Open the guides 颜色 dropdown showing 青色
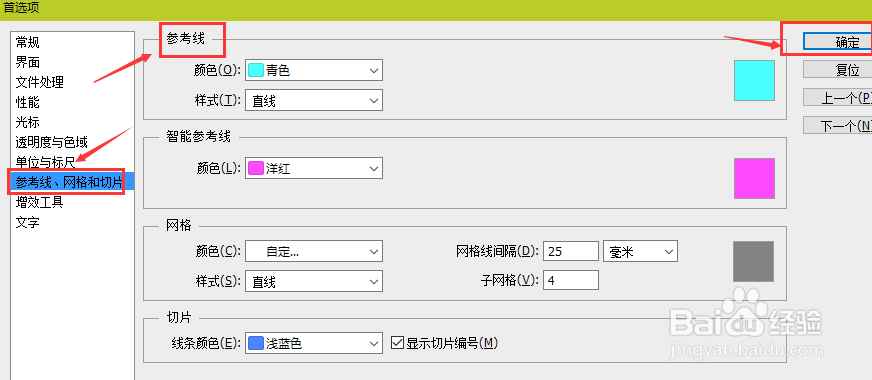The width and height of the screenshot is (872, 380). pyautogui.click(x=314, y=70)
